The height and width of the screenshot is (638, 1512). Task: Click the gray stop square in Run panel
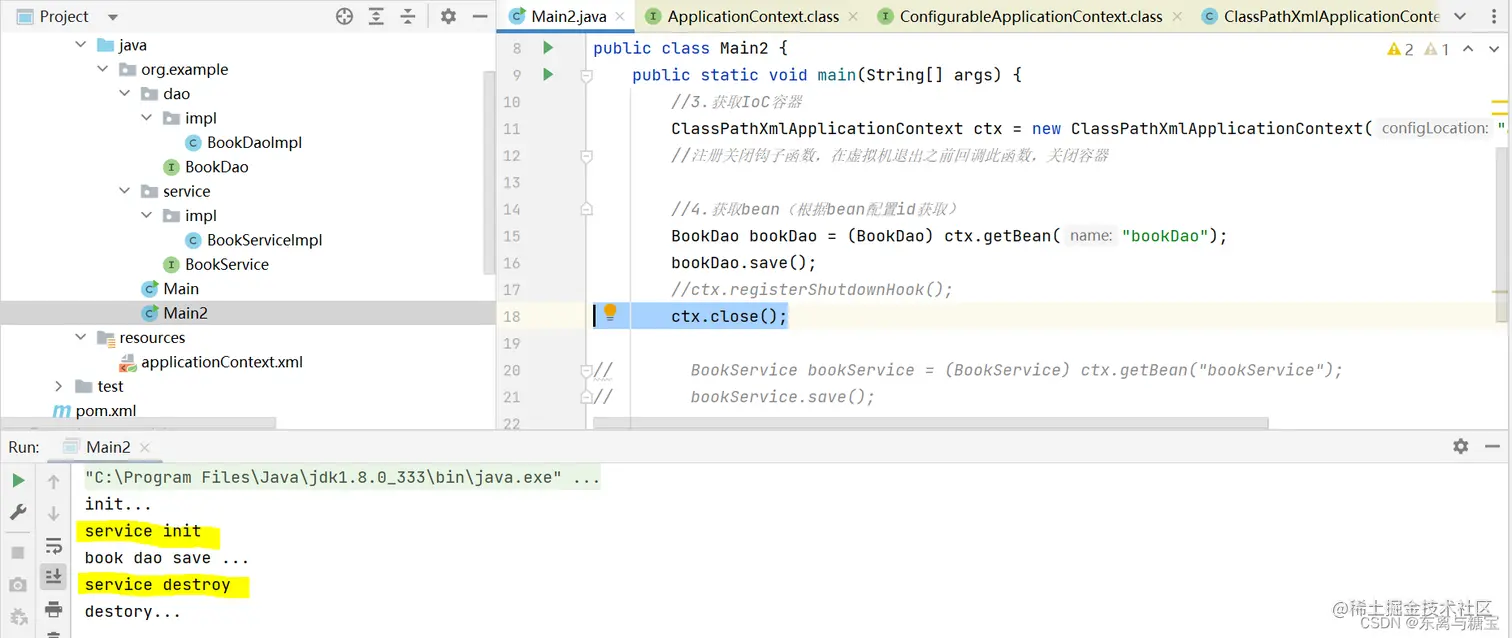(x=18, y=552)
